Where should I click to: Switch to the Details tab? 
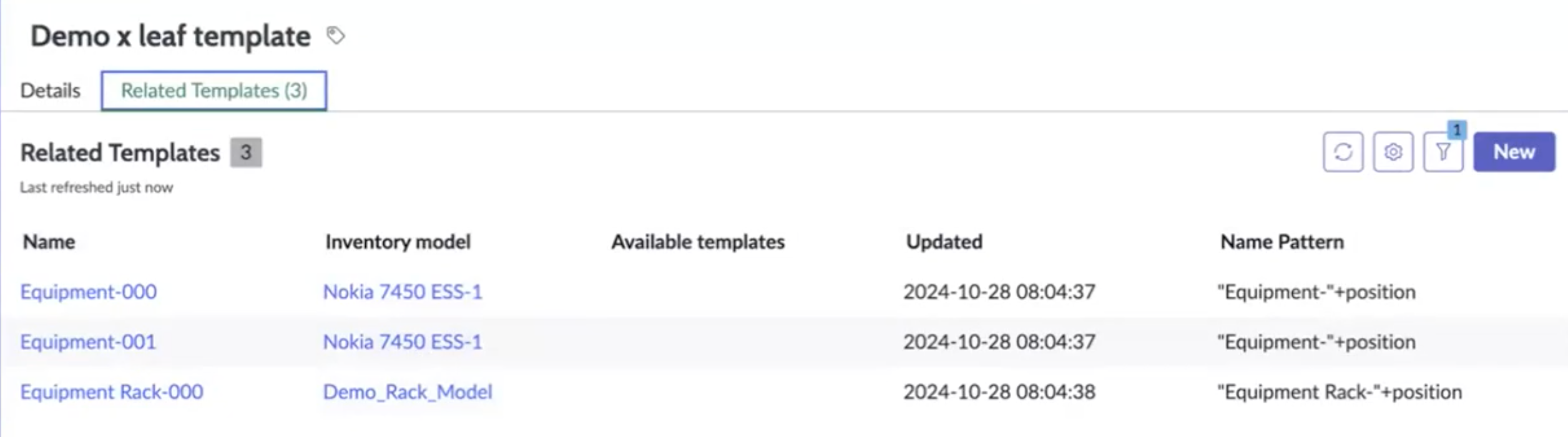tap(51, 91)
